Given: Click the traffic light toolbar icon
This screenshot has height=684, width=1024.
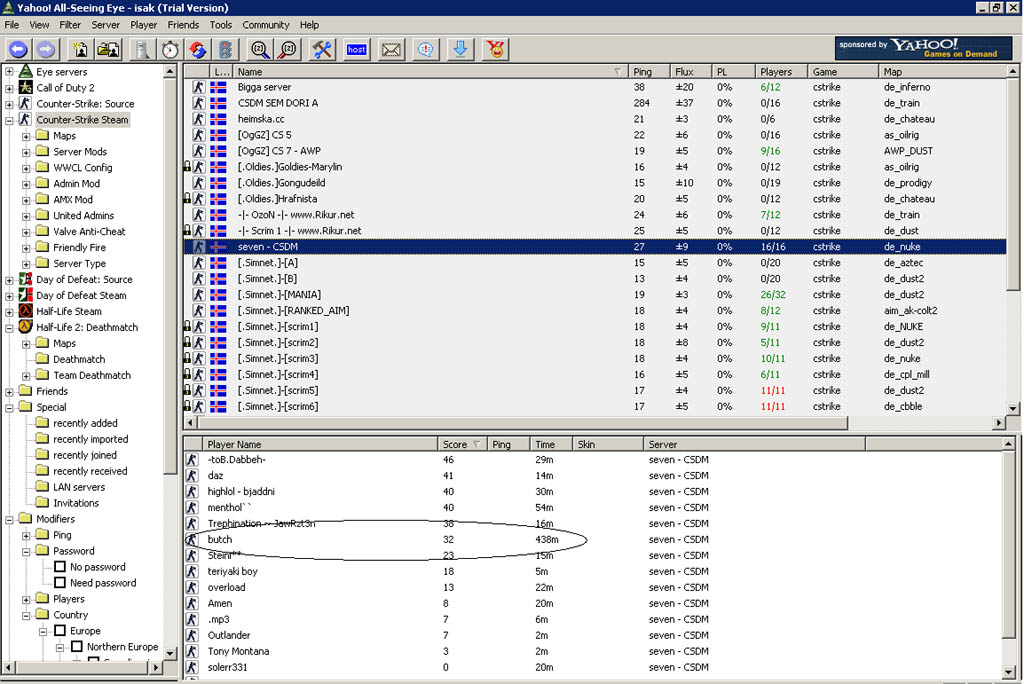Looking at the screenshot, I should (x=225, y=50).
